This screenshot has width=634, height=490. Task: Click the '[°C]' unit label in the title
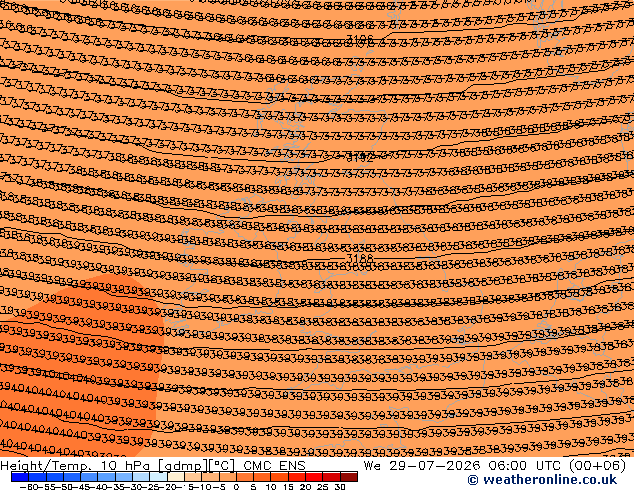tap(222, 466)
